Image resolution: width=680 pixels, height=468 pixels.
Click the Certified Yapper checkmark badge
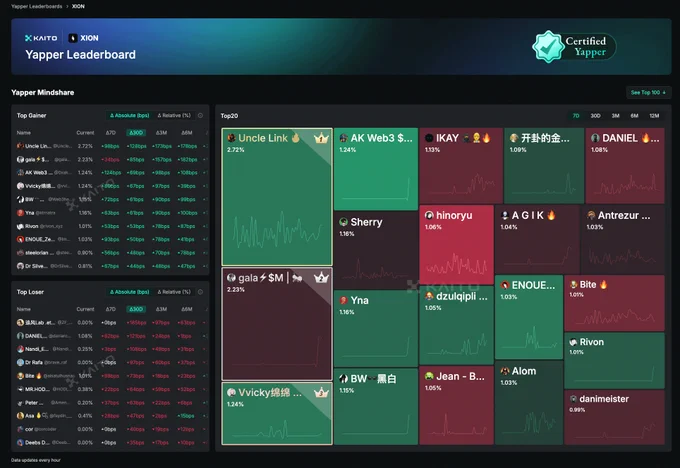tap(548, 46)
